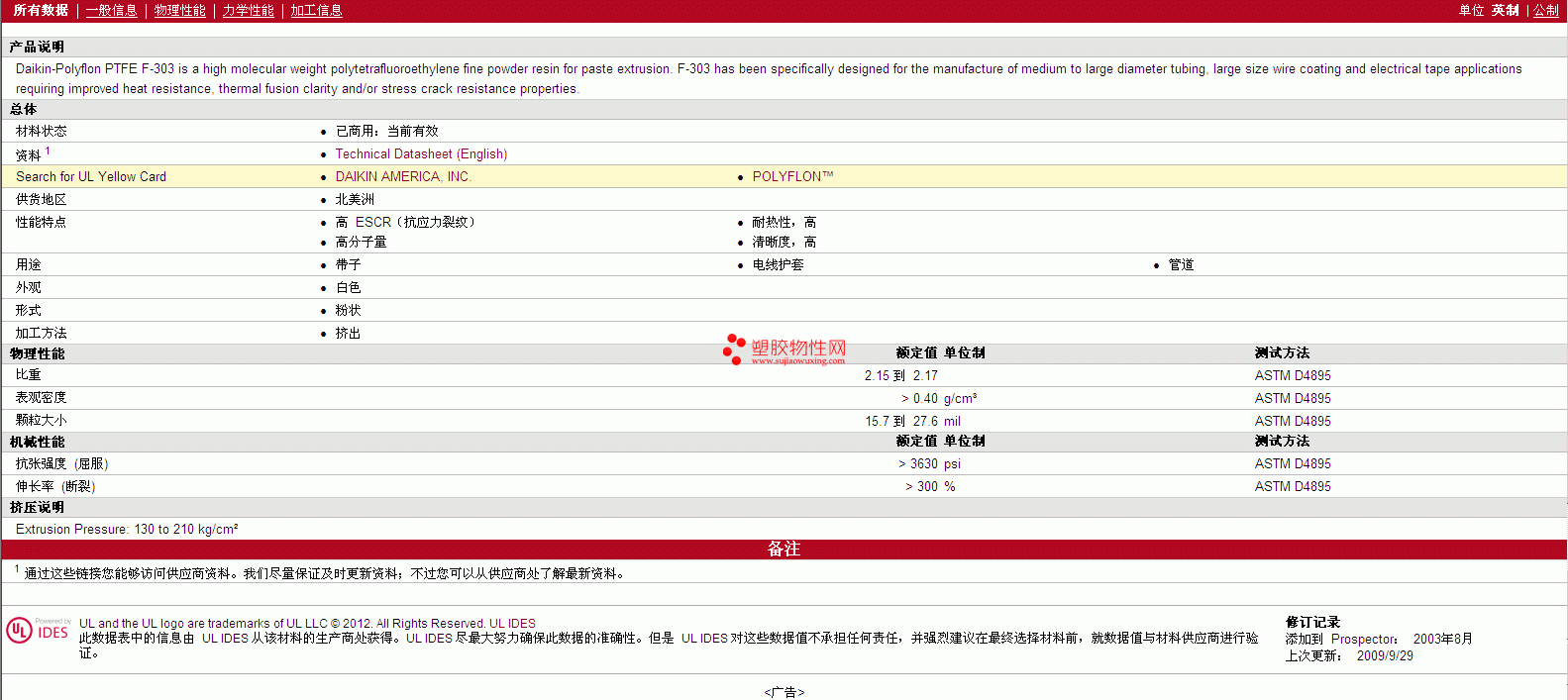Screen dimensions: 1568x700
Task: Switch to the 力学性能 tab
Action: pyautogui.click(x=248, y=10)
